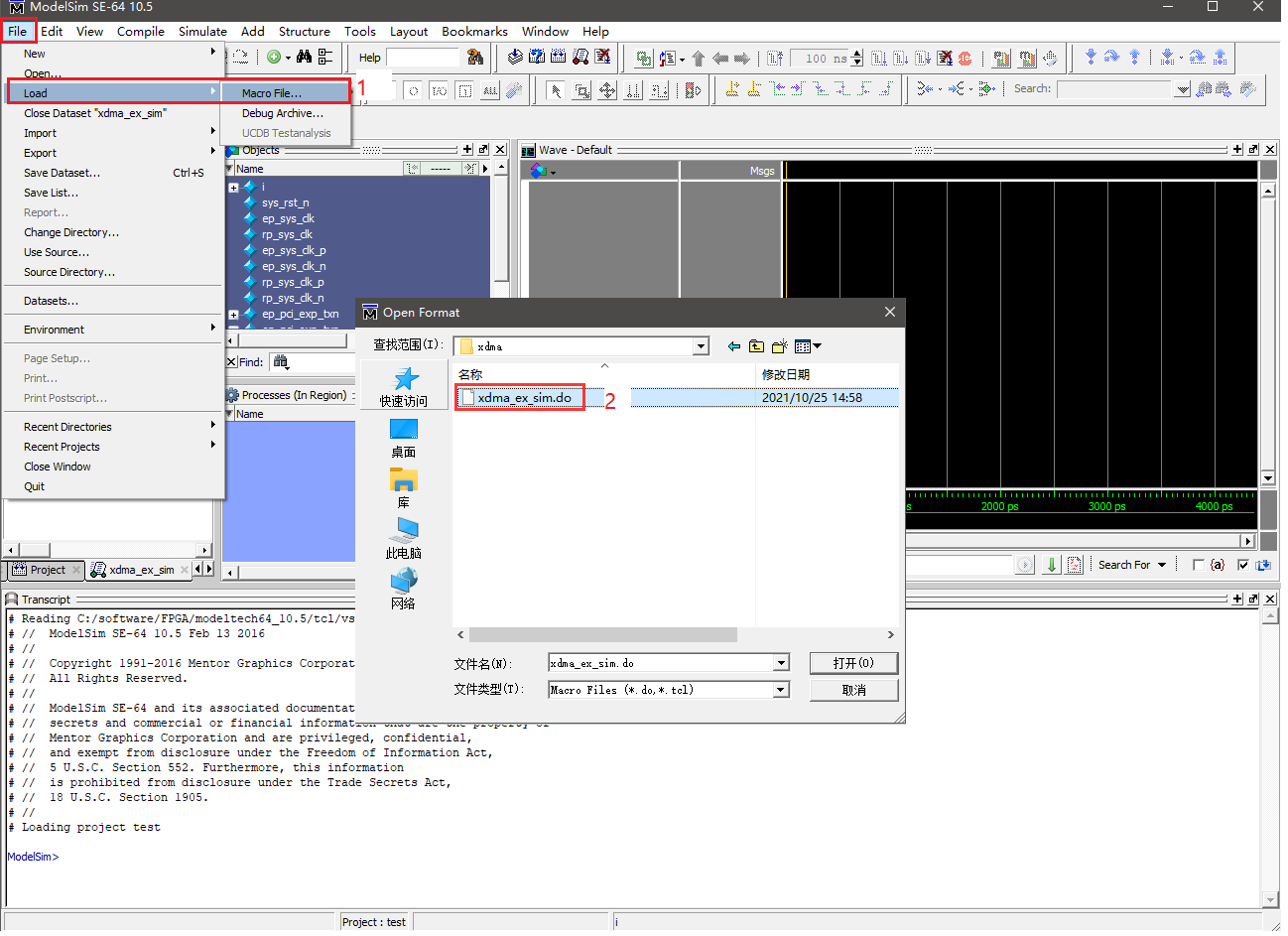Select the wave cursor pointer tool
Image resolution: width=1288 pixels, height=936 pixels.
[x=556, y=90]
